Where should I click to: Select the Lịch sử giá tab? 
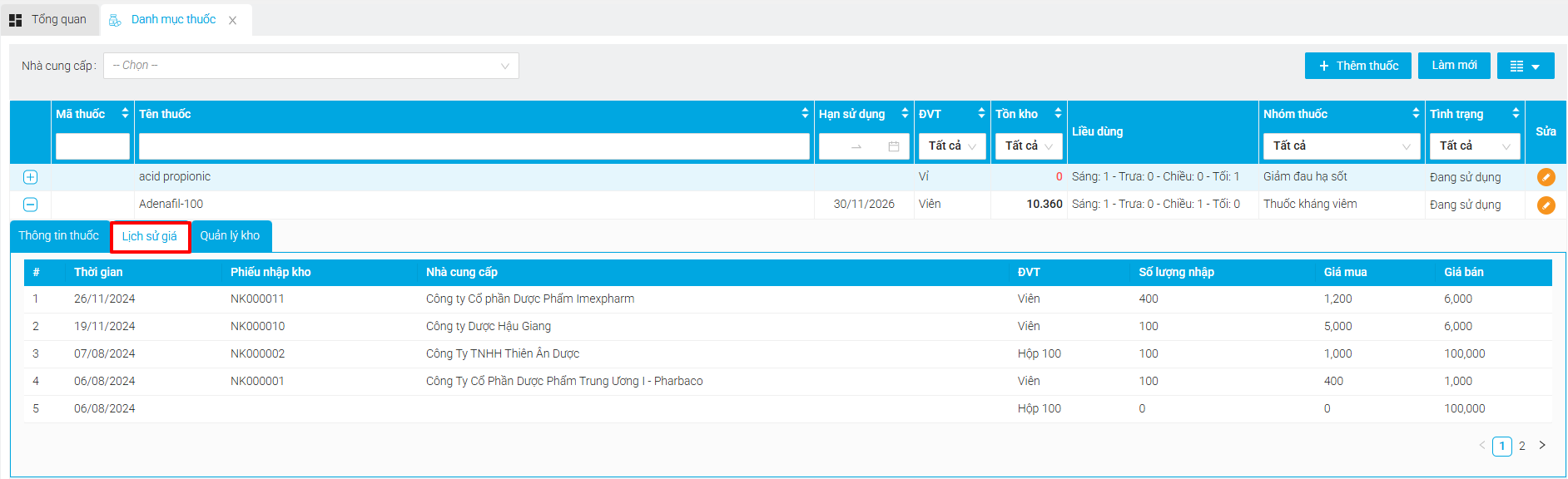[x=150, y=237]
